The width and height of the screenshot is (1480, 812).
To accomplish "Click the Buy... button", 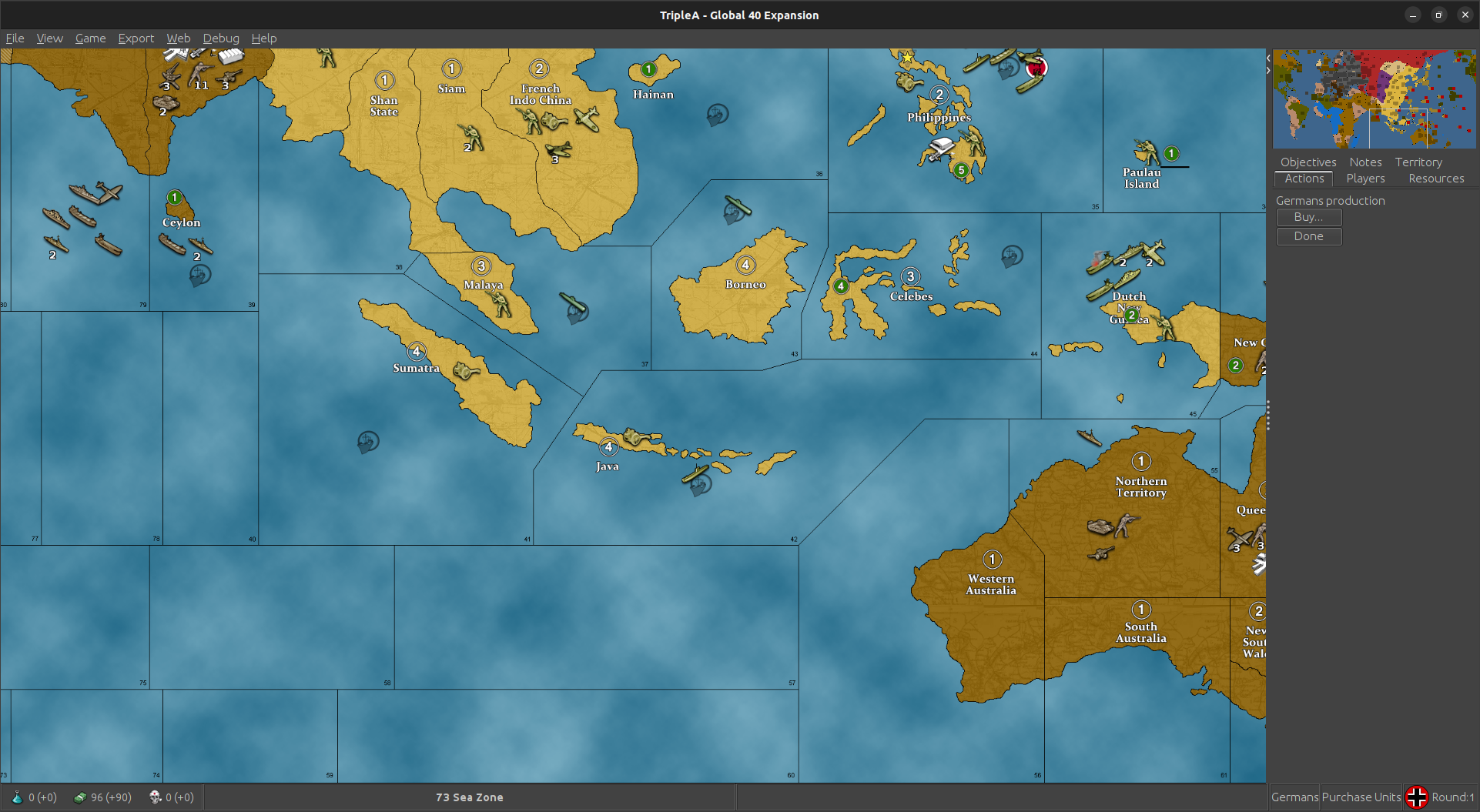I will (1308, 217).
